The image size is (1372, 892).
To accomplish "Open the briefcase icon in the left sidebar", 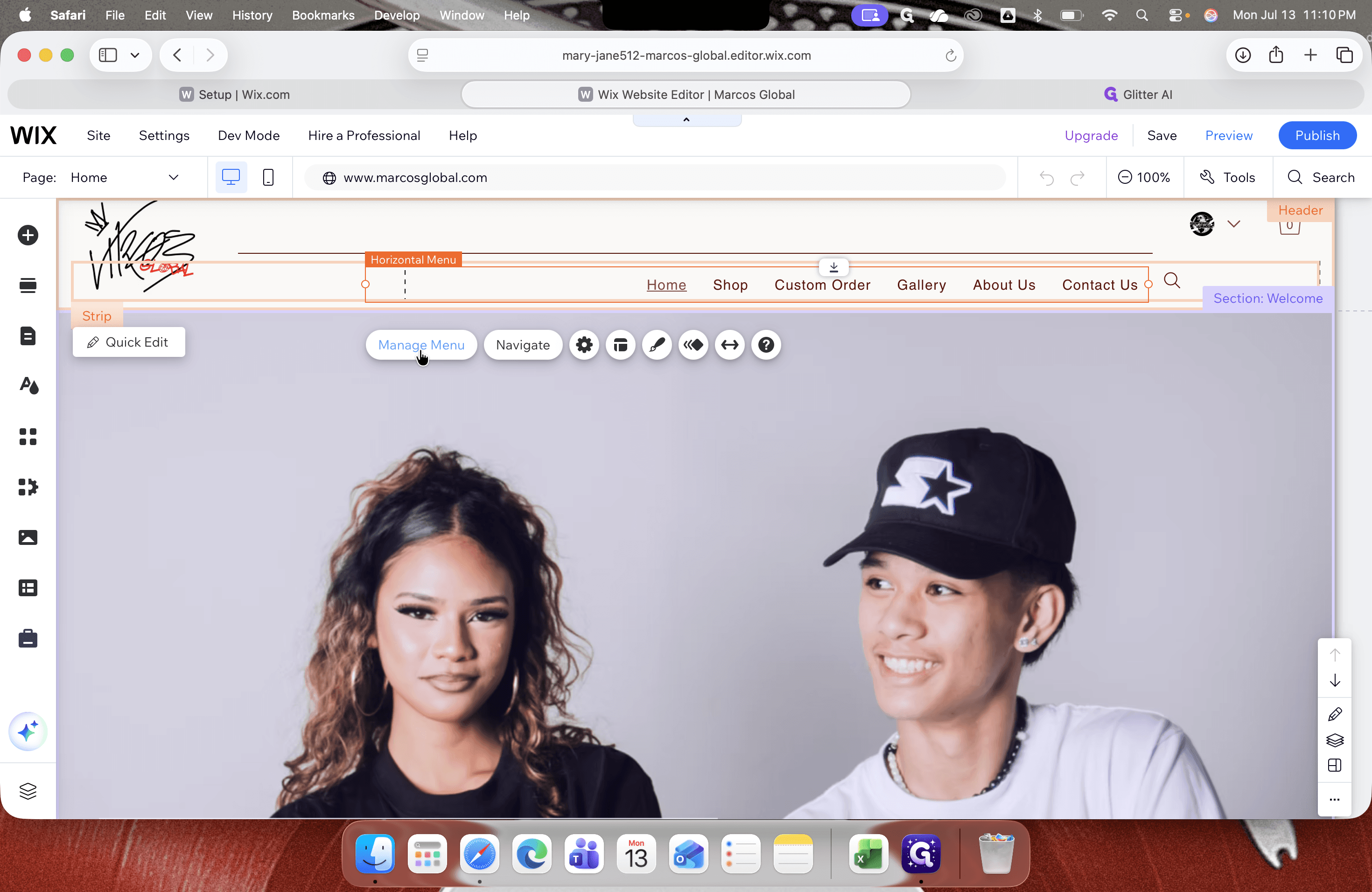I will pos(28,639).
